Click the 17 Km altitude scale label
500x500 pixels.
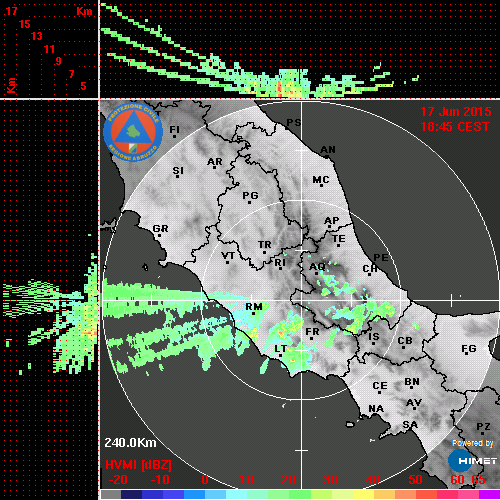(x=11, y=11)
